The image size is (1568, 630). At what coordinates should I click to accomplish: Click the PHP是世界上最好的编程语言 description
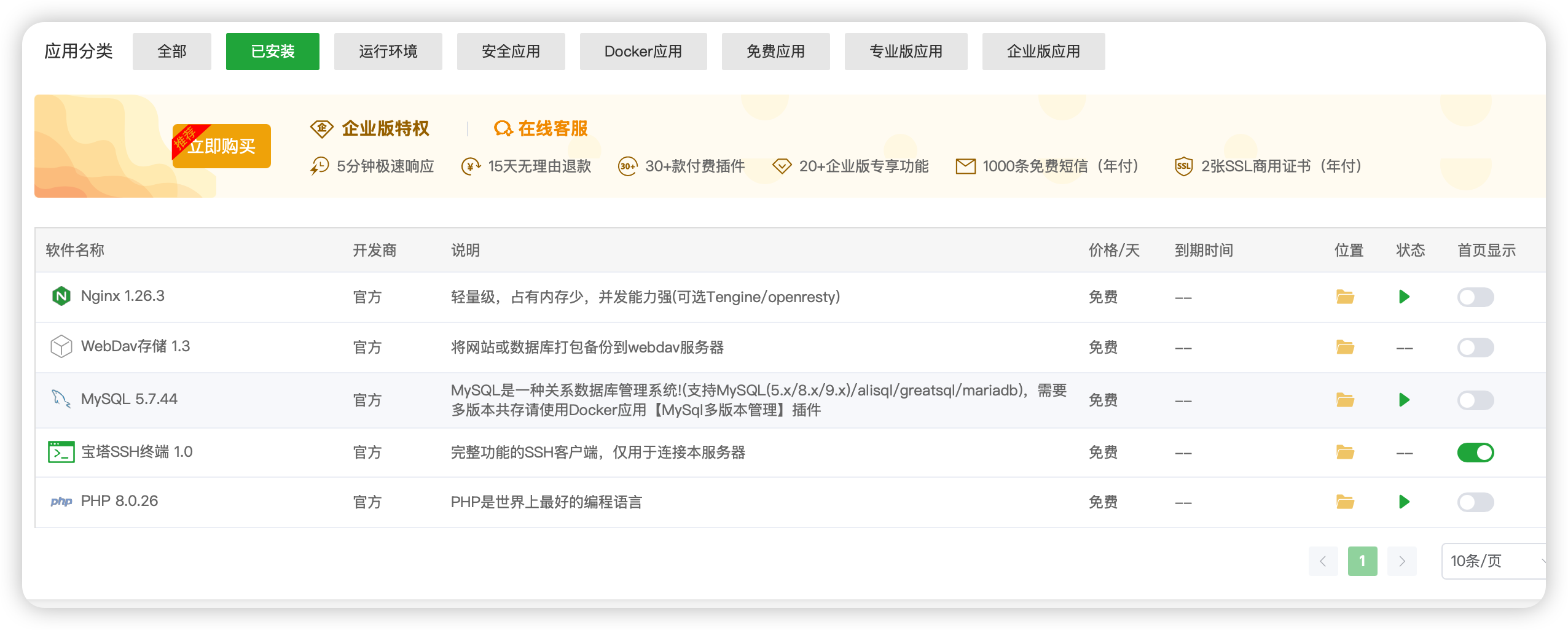click(x=546, y=502)
